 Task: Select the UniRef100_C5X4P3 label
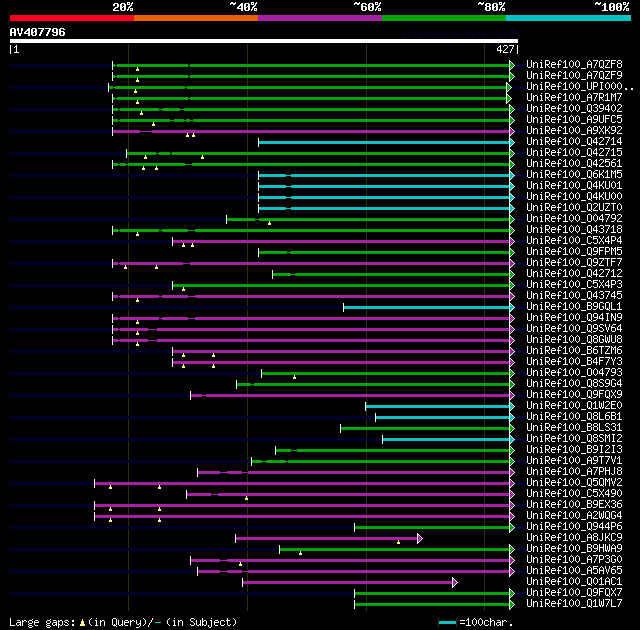[x=574, y=285]
